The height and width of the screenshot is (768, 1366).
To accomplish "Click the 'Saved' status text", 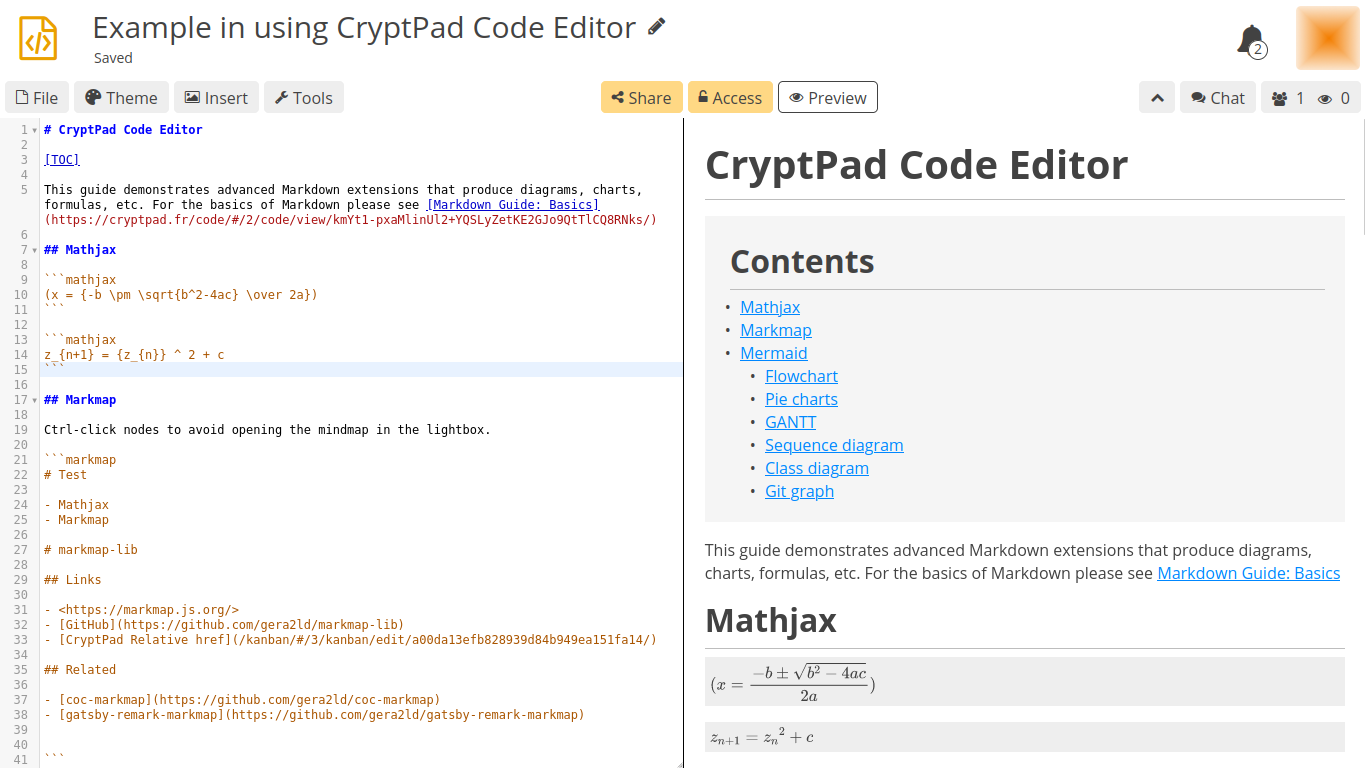I will [x=113, y=58].
